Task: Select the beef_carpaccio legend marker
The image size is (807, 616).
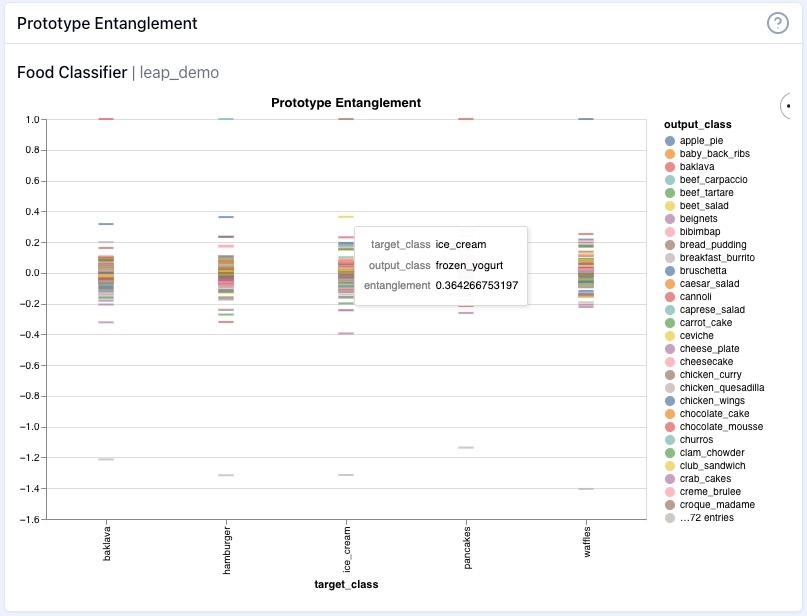Action: tap(670, 180)
